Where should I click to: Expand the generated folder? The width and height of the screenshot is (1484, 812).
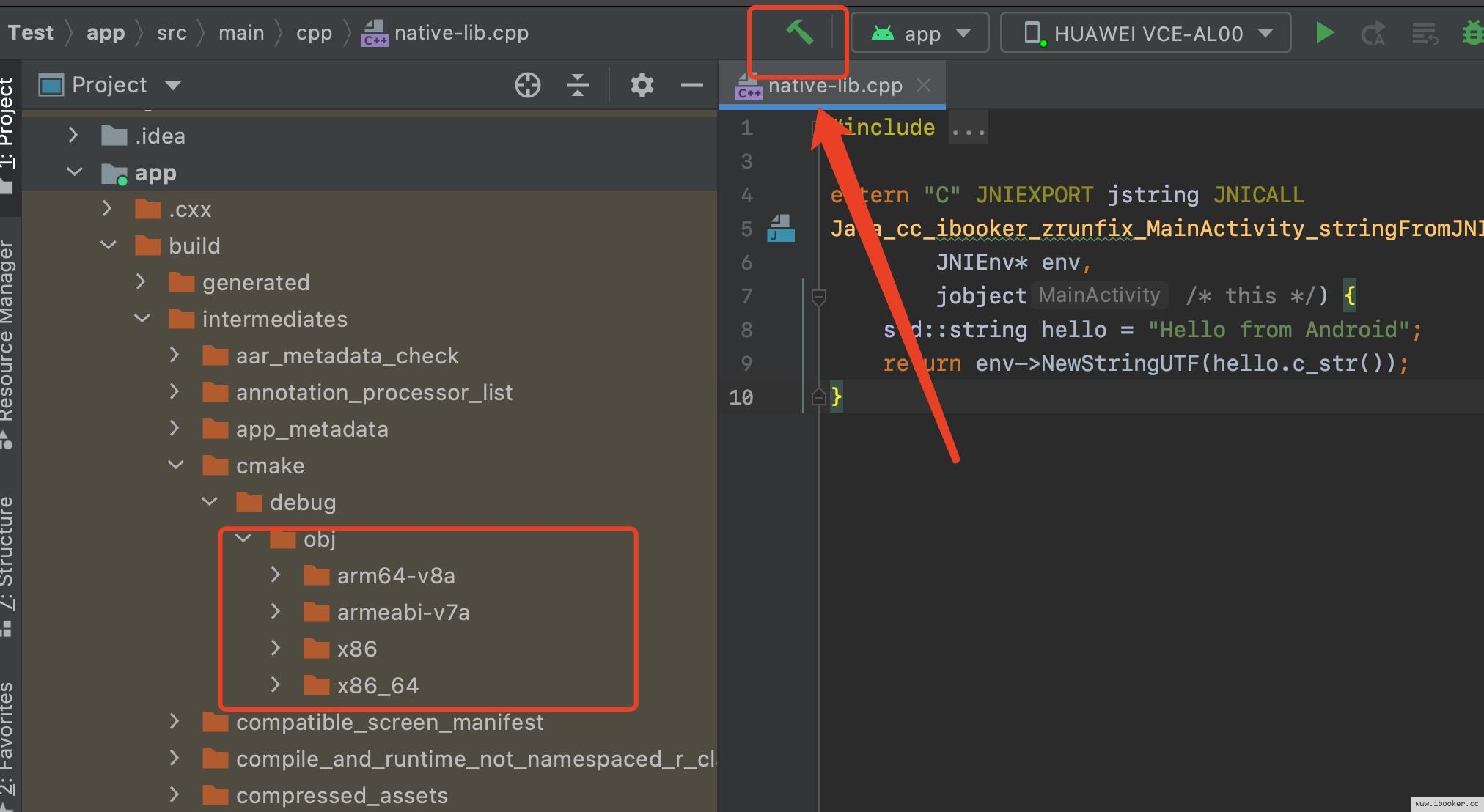coord(141,281)
